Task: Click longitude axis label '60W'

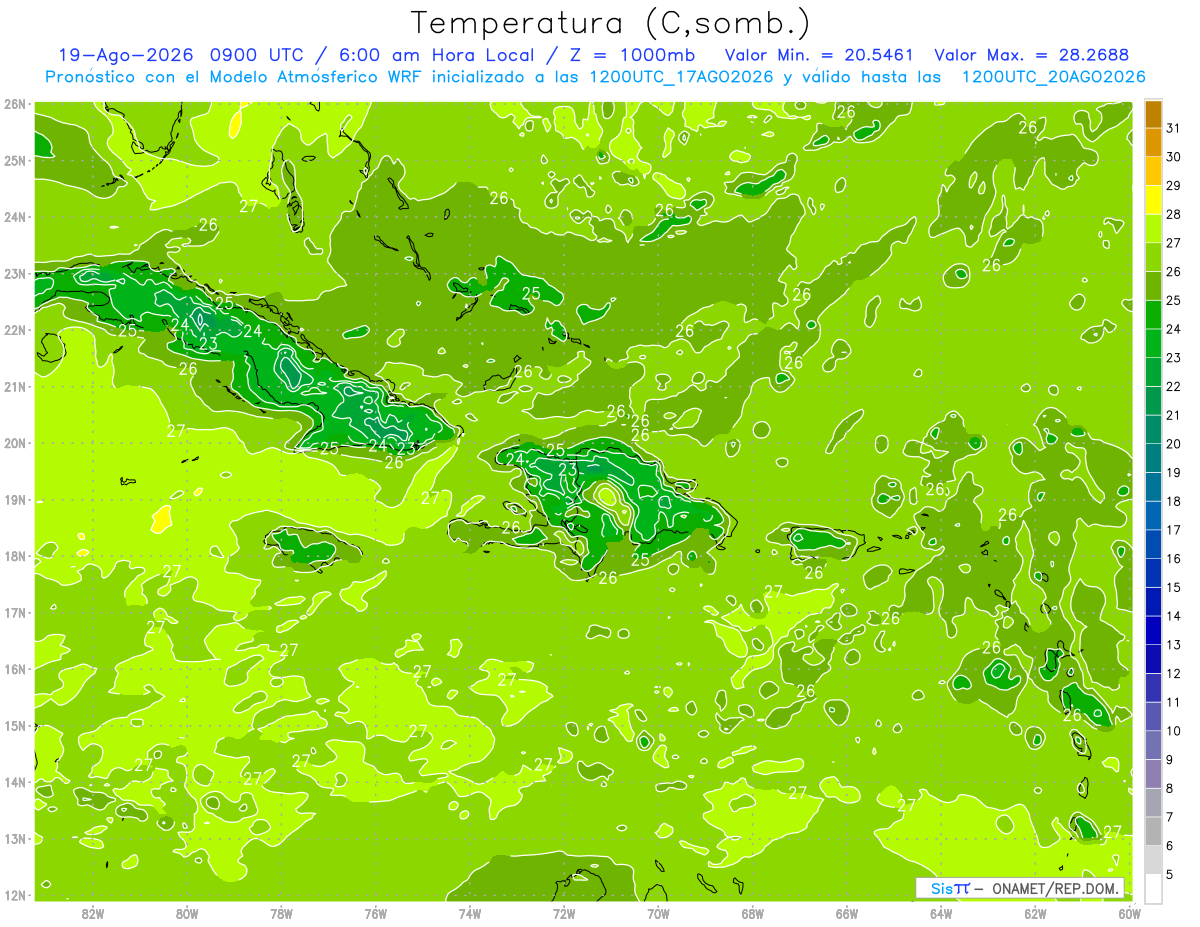Action: (x=1129, y=913)
